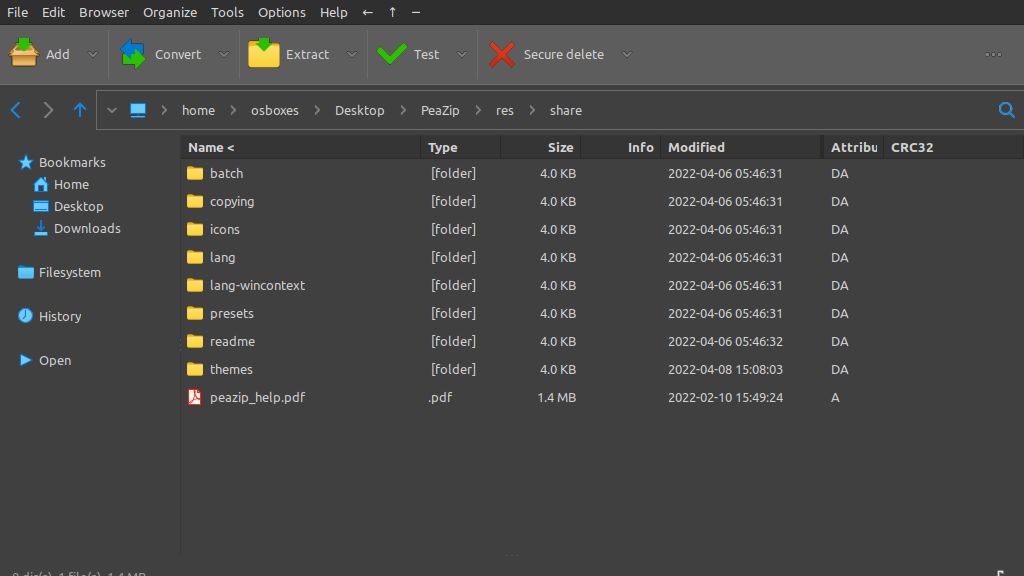Expand the Add button dropdown arrow
The height and width of the screenshot is (576, 1024).
(93, 54)
